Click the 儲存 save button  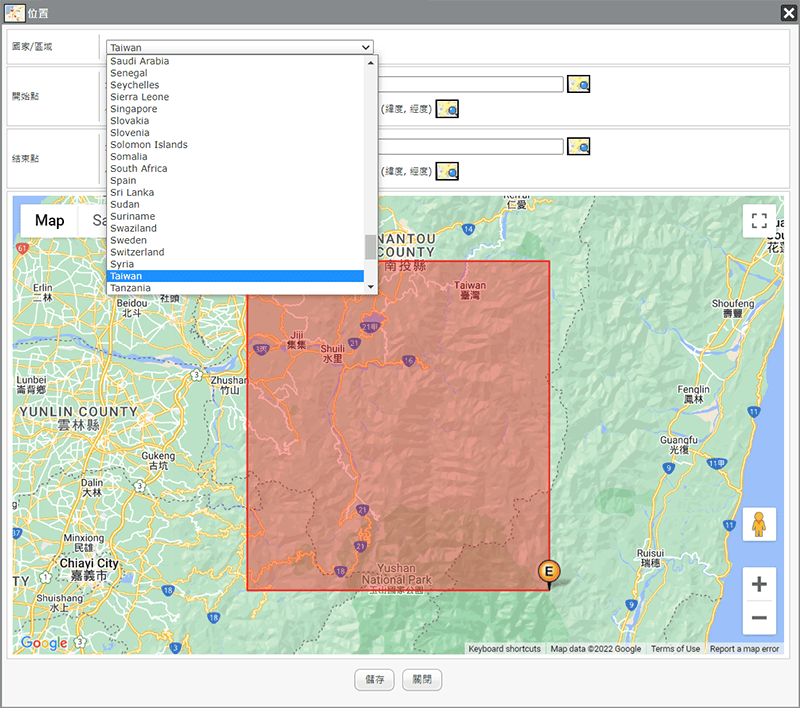tap(374, 680)
